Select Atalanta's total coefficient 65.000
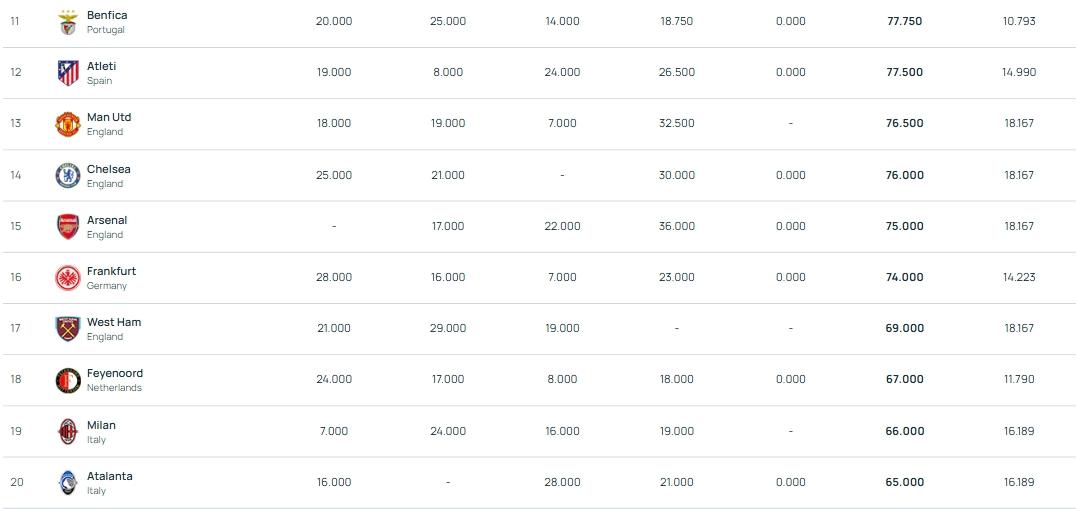Viewport: 1078px width, 509px height. (905, 482)
